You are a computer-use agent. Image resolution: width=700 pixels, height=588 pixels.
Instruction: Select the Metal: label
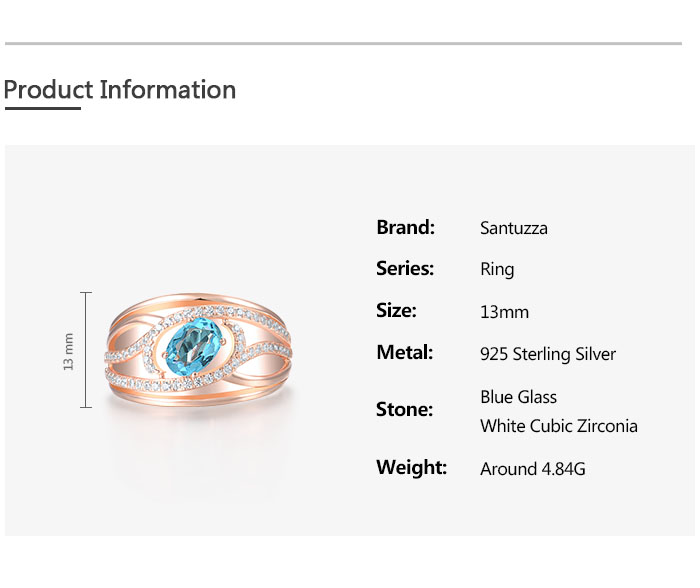(x=404, y=352)
